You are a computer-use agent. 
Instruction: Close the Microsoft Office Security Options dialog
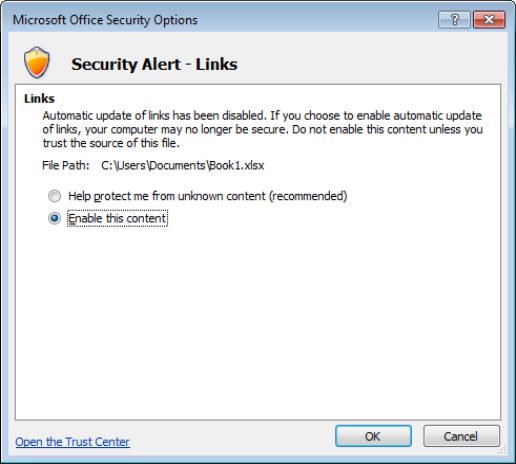489,20
